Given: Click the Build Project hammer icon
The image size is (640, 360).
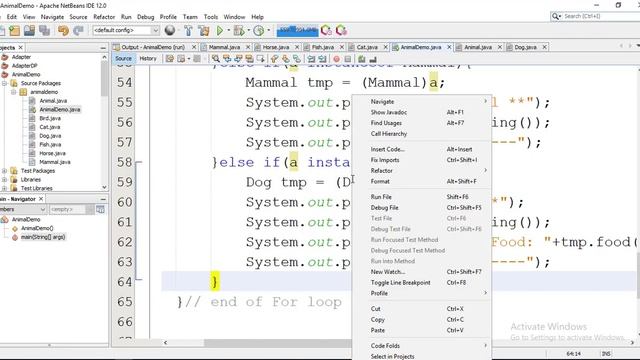Looking at the screenshot, I should tap(188, 31).
